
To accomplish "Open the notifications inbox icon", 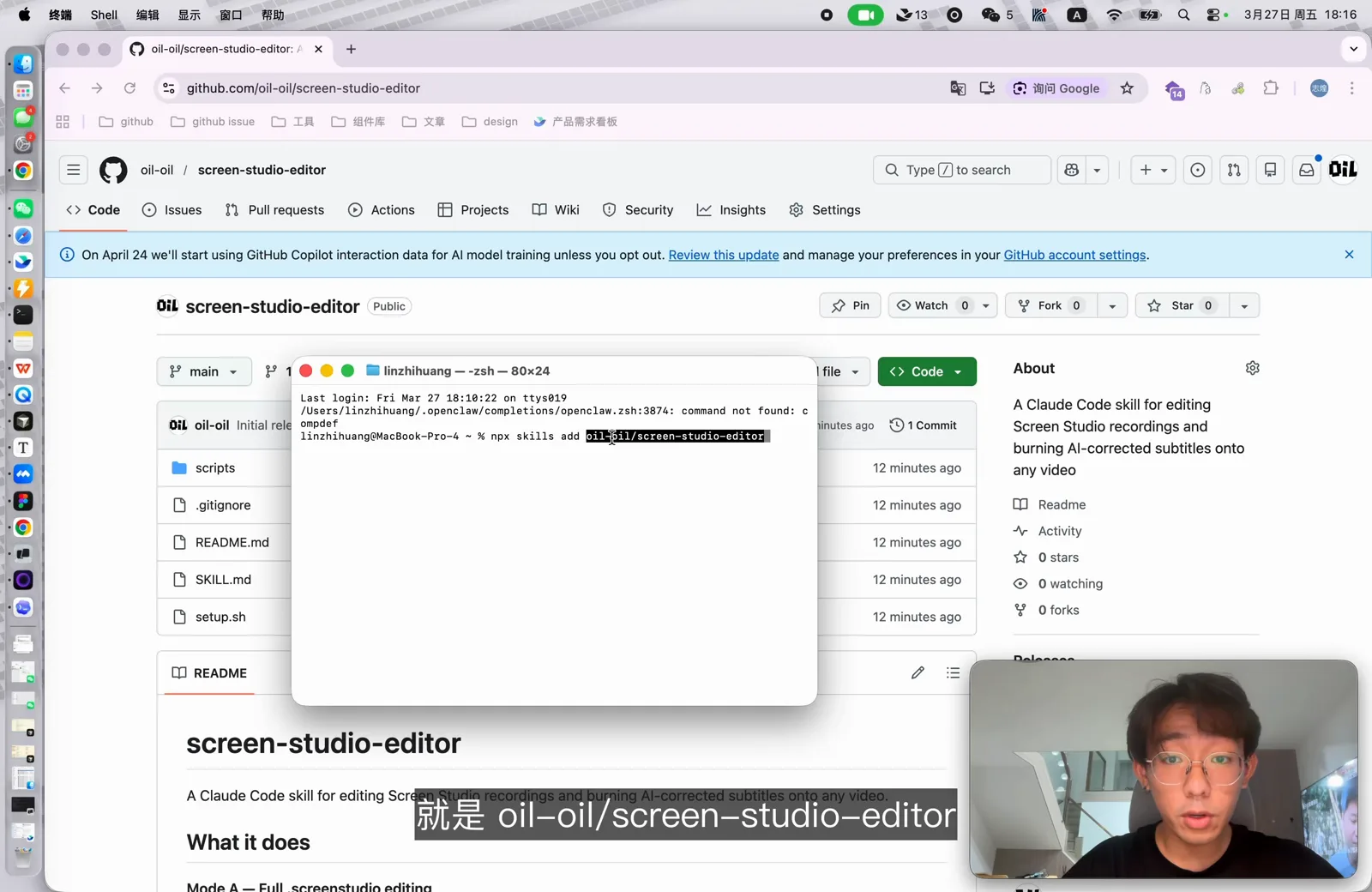I will 1307,170.
